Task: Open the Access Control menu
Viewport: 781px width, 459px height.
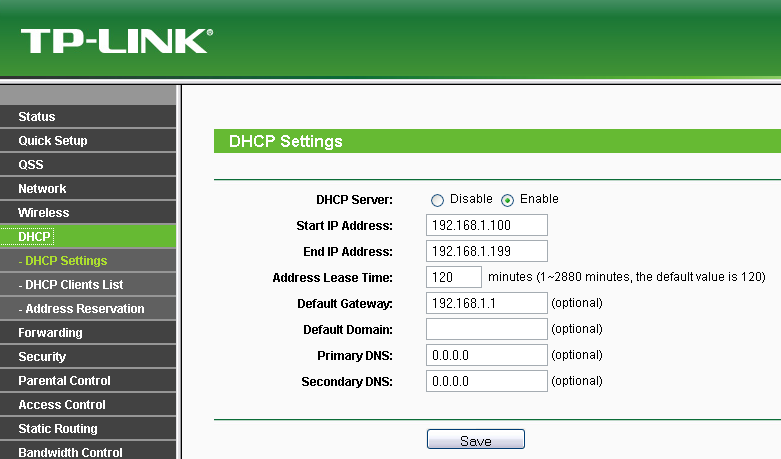Action: [x=88, y=404]
